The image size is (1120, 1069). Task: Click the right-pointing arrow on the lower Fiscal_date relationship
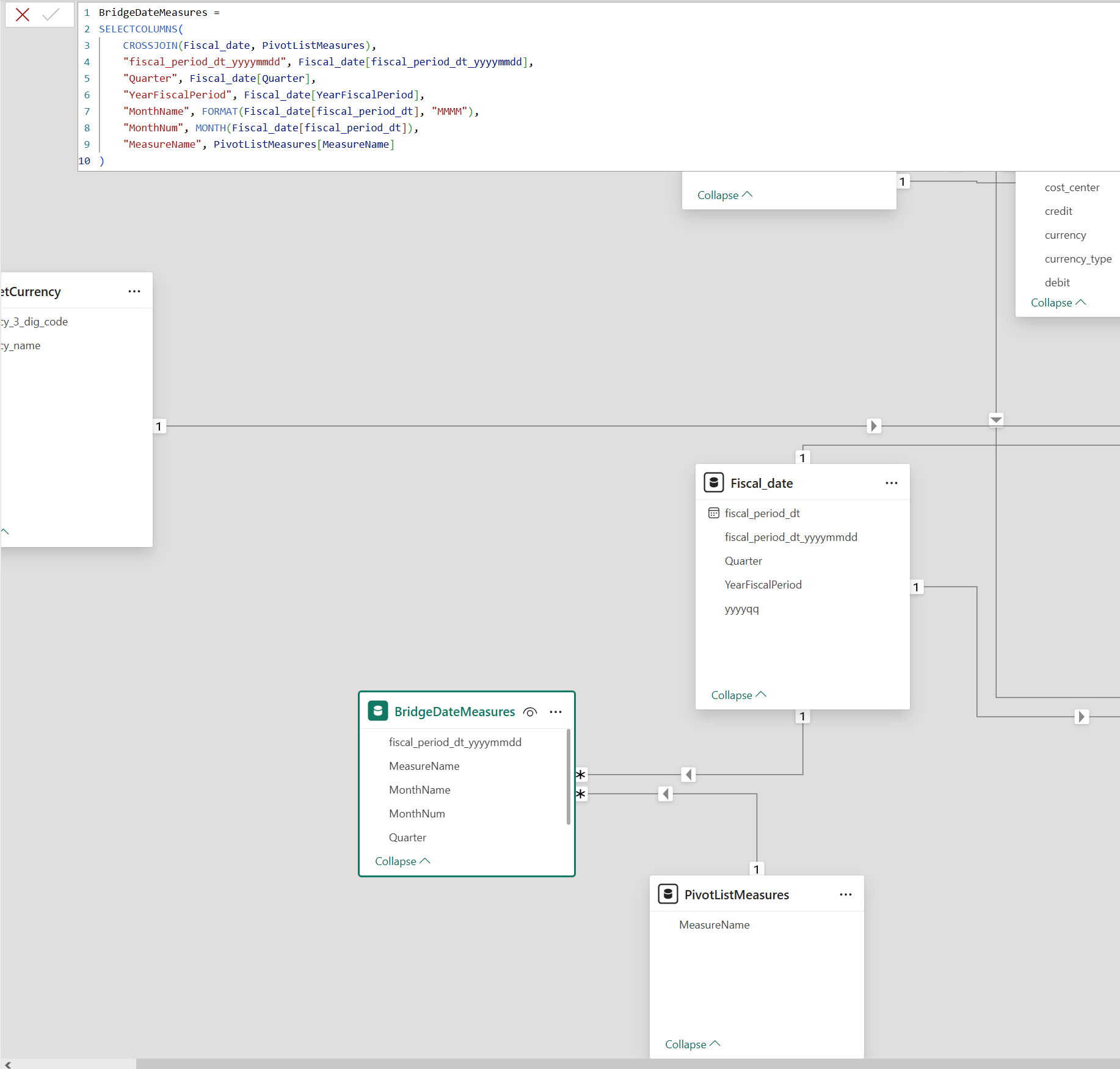(x=1082, y=717)
